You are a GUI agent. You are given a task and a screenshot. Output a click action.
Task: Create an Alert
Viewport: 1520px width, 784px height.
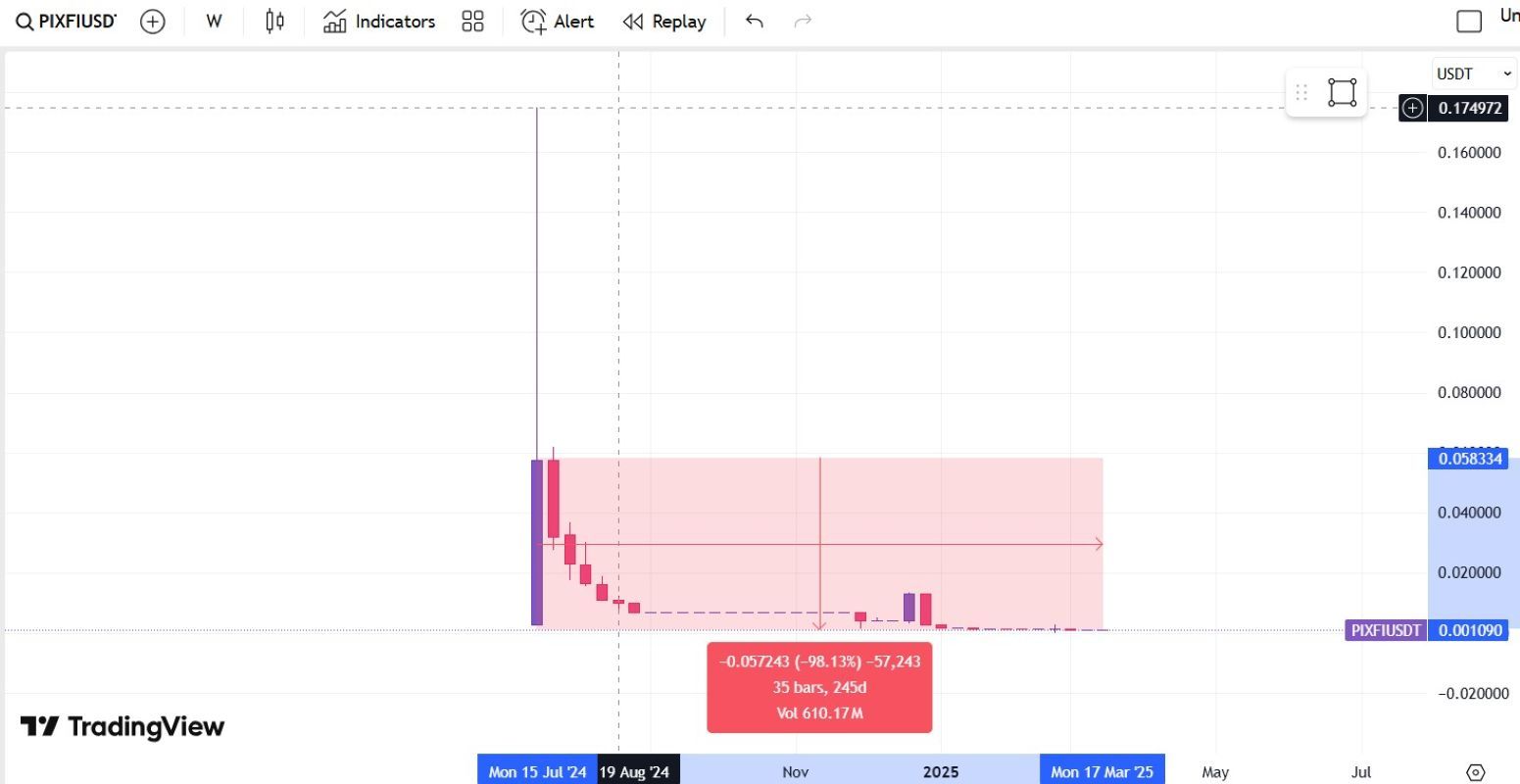tap(557, 22)
